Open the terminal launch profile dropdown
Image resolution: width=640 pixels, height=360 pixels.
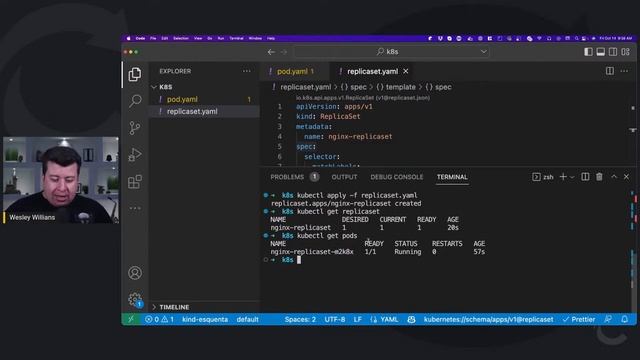(x=572, y=177)
